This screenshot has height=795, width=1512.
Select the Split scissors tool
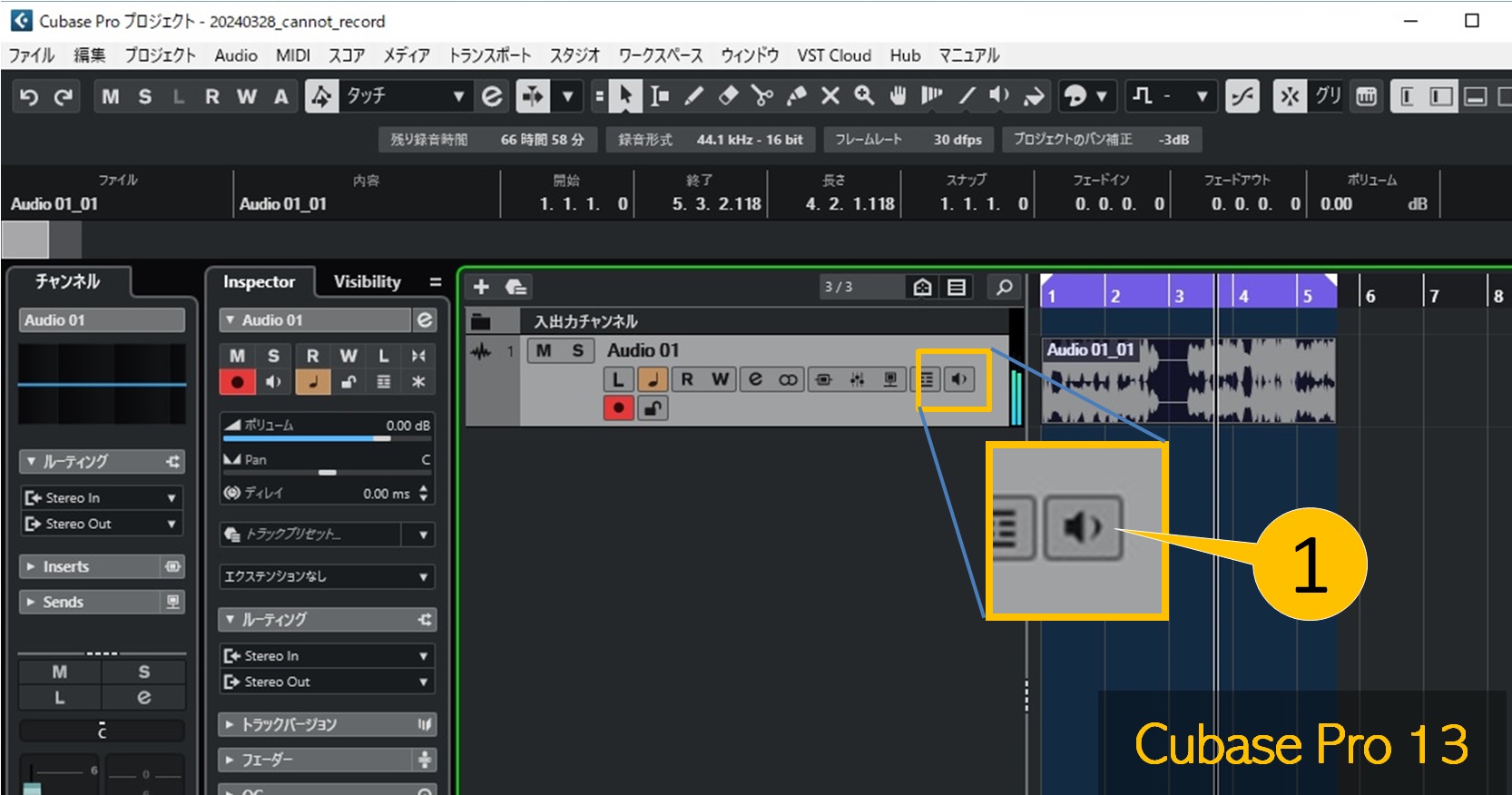[762, 95]
